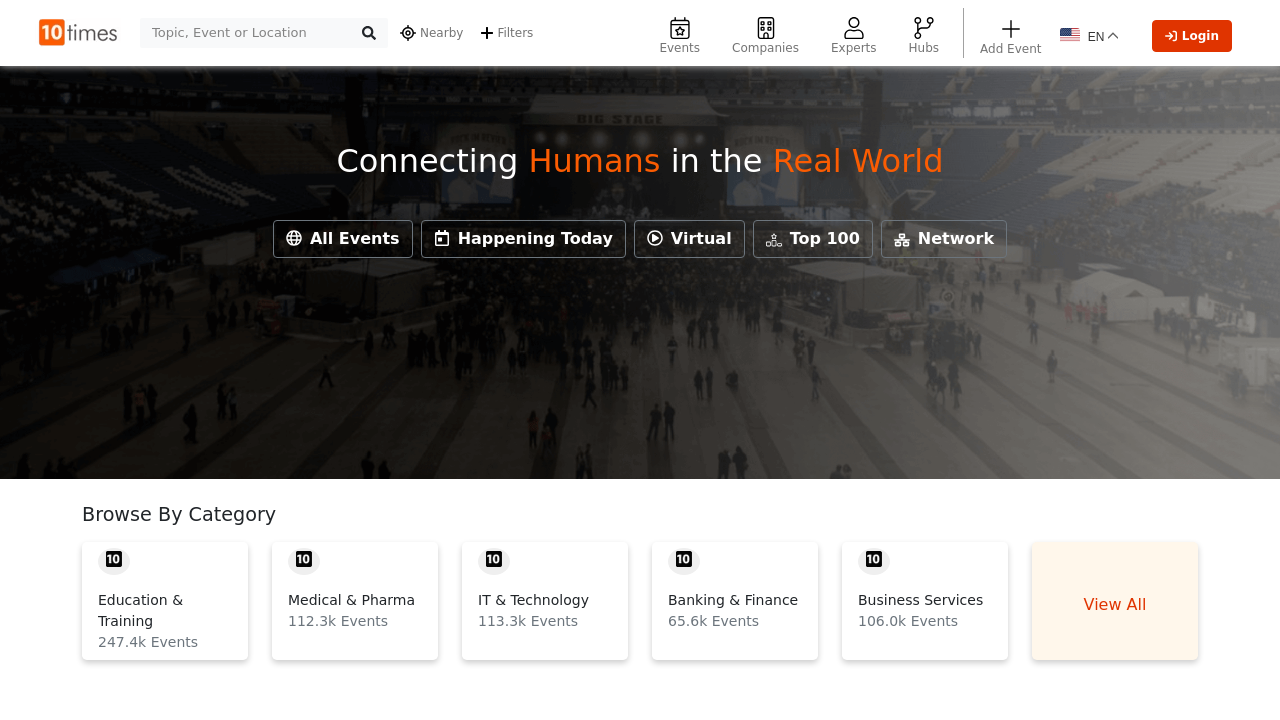
Task: Click the Medical & Pharma category icon
Action: [304, 559]
